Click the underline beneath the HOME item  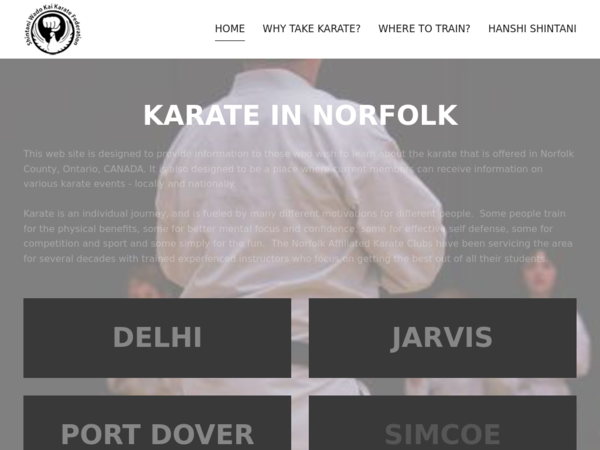[230, 40]
